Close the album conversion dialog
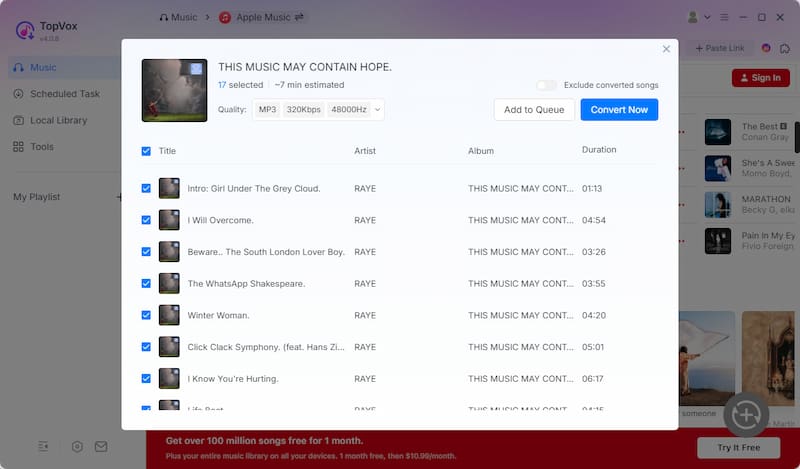Screen dimensions: 800x469 point(666,49)
